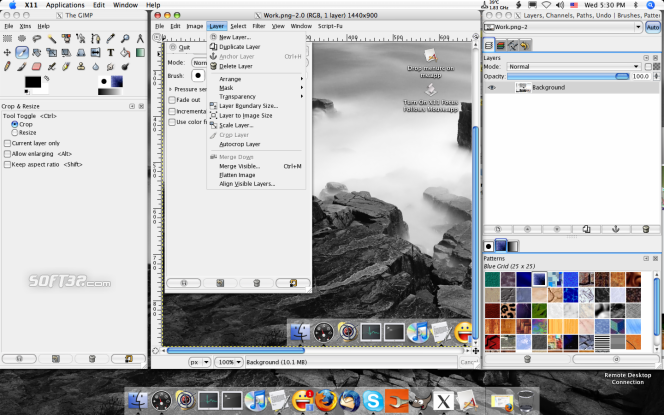The width and height of the screenshot is (664, 415).
Task: Click Duplicate Layer menu entry
Action: tap(241, 46)
